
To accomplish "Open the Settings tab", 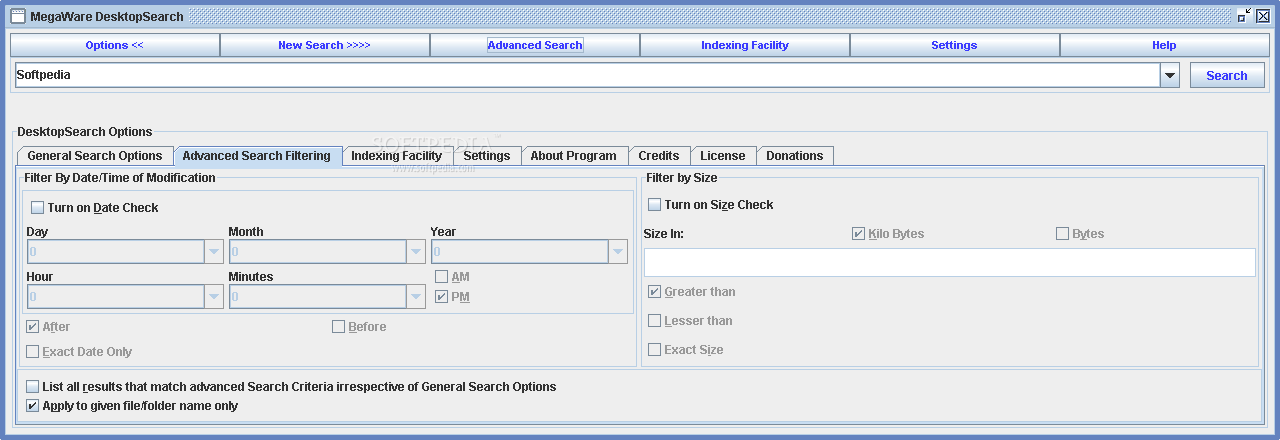I will tap(487, 156).
